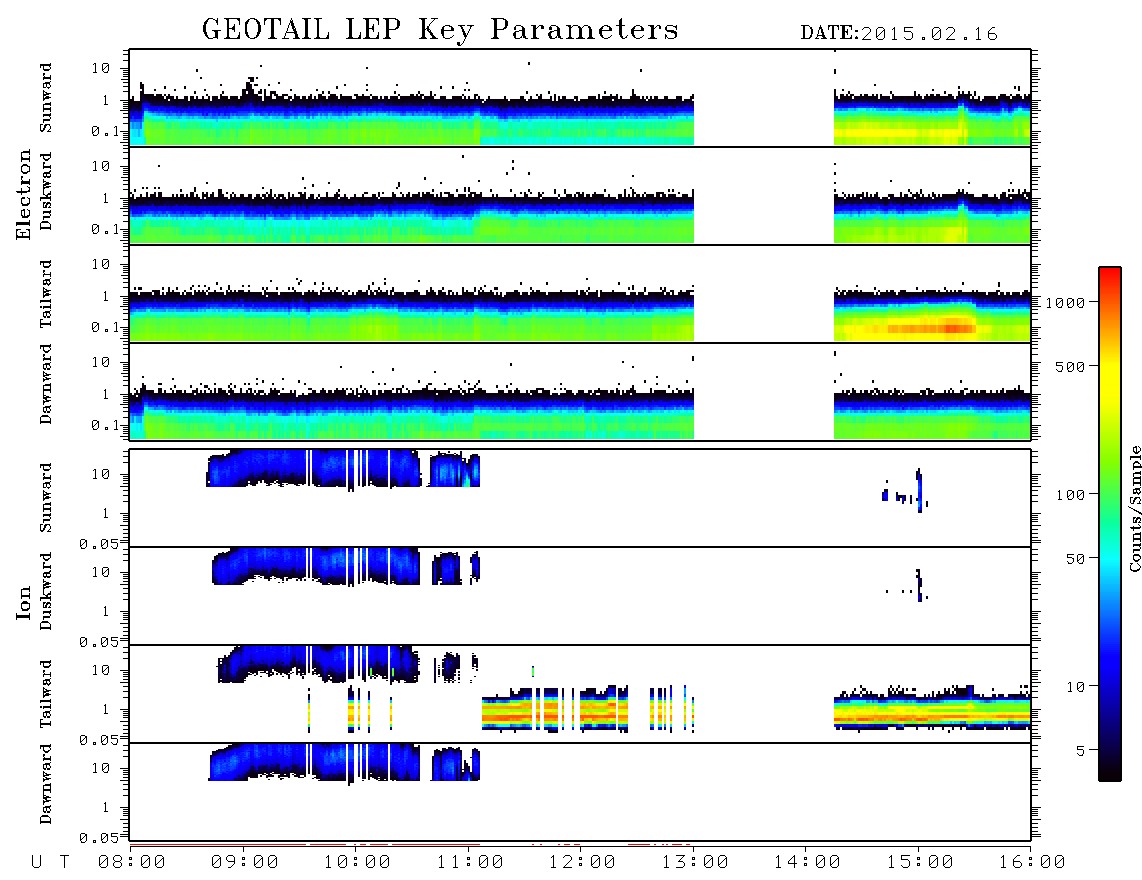The height and width of the screenshot is (880, 1142).
Task: Click the Electron Tailward panel label
Action: (x=46, y=294)
